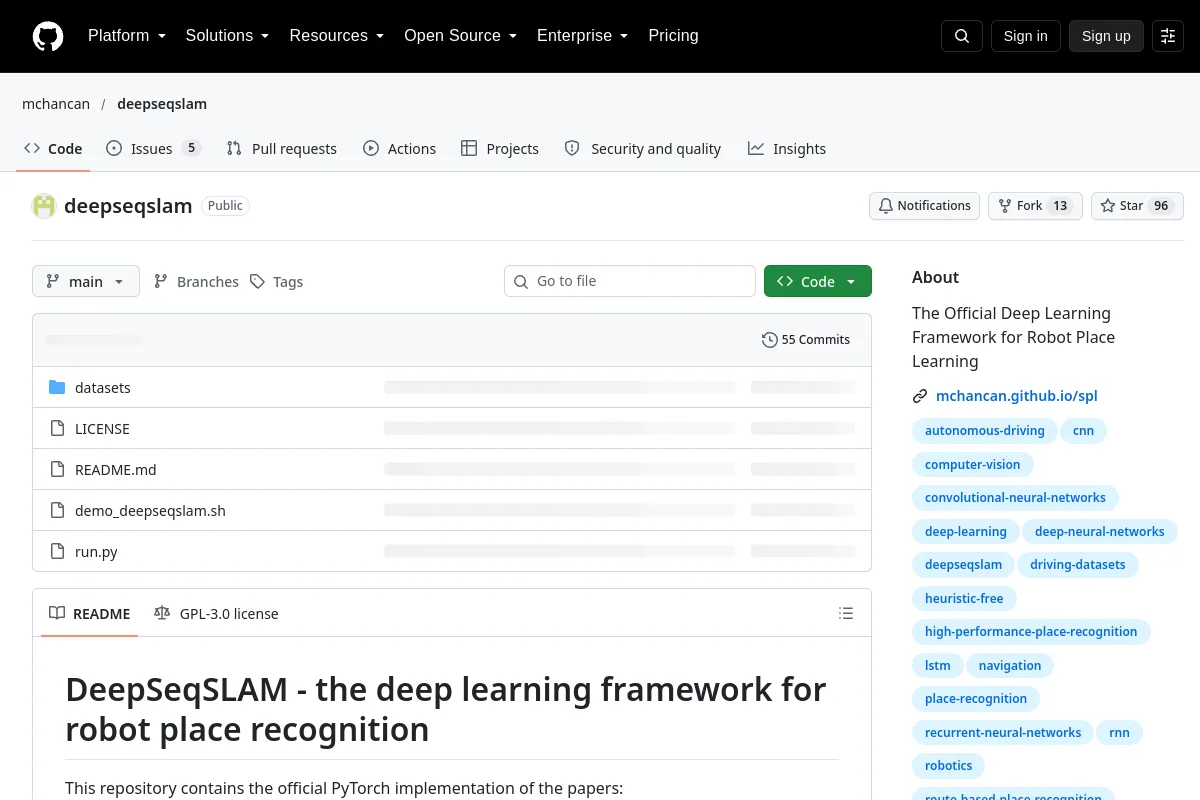Open the LICENSE file
The height and width of the screenshot is (800, 1200).
tap(102, 428)
